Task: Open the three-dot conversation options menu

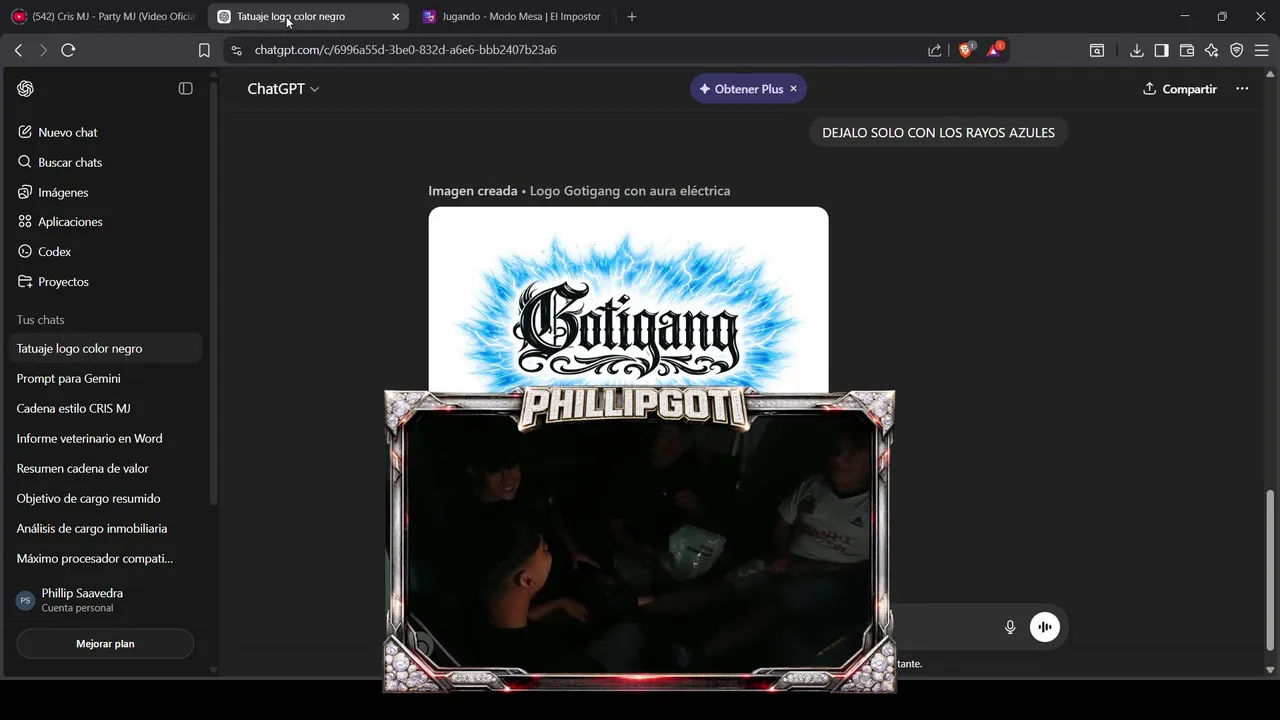Action: coord(1242,89)
